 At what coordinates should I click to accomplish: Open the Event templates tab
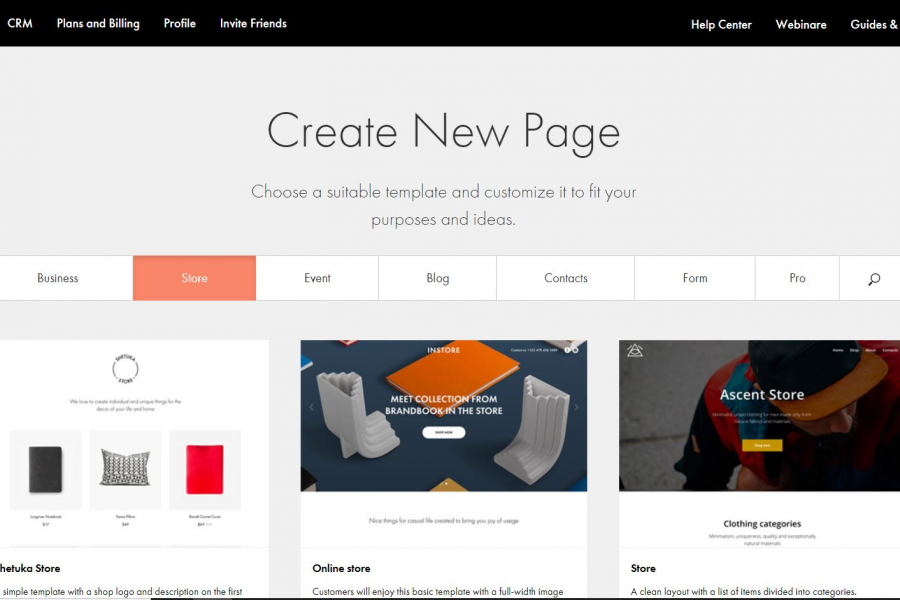click(x=317, y=278)
